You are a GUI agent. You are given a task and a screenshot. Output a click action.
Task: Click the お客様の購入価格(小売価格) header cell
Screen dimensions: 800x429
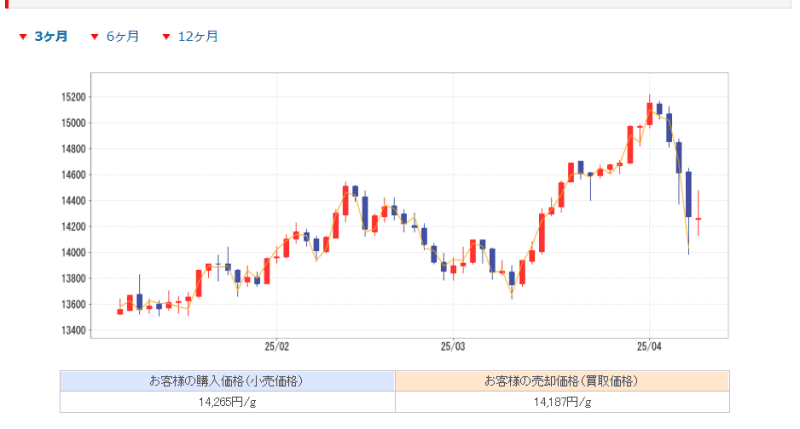pyautogui.click(x=227, y=381)
